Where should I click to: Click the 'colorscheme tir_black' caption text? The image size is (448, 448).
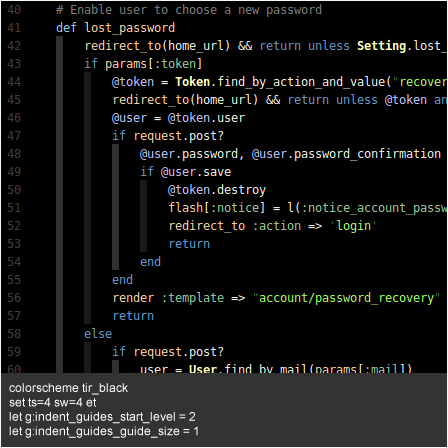(68, 388)
